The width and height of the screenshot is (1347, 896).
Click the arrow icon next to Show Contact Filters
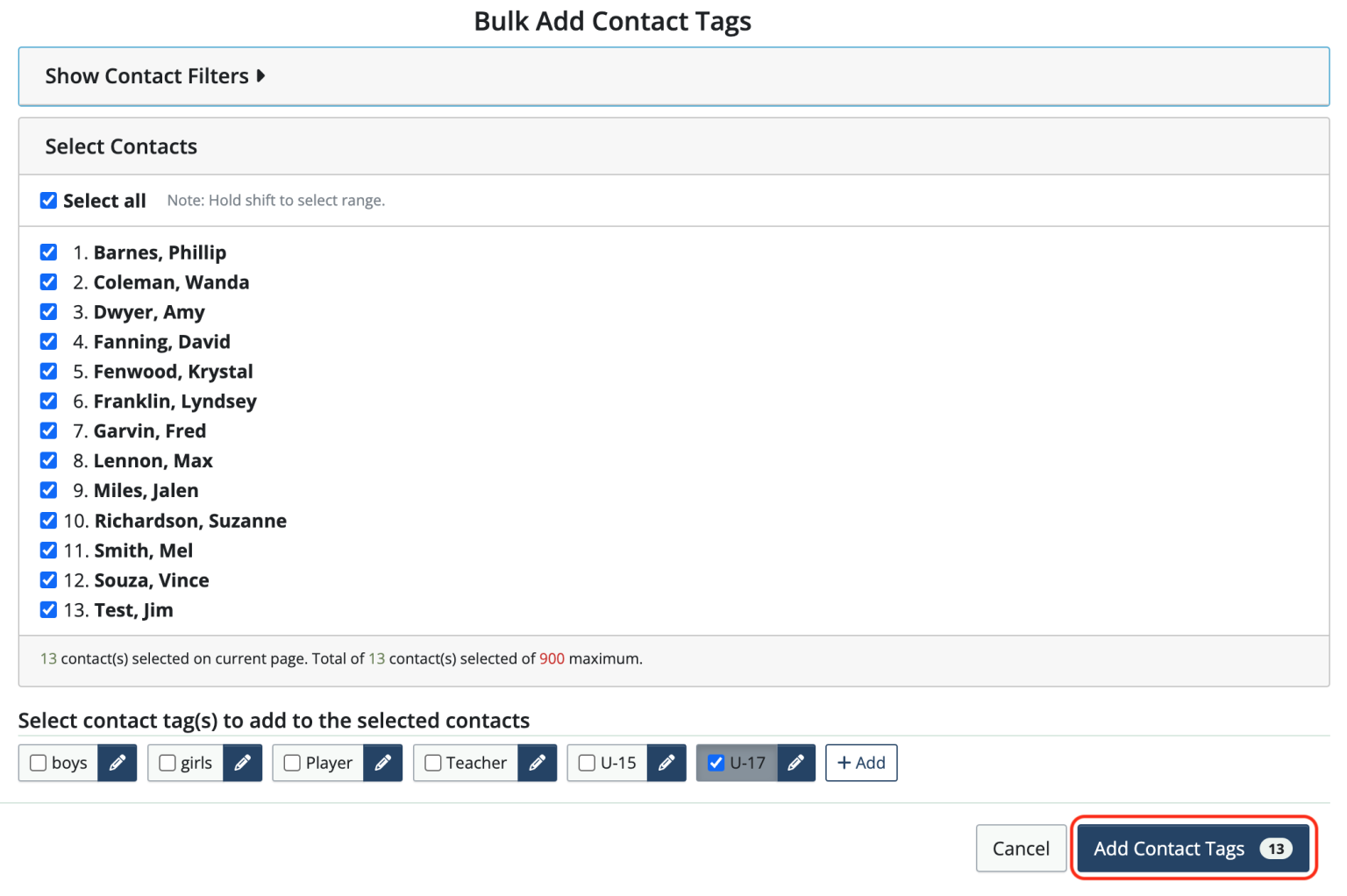(x=261, y=76)
